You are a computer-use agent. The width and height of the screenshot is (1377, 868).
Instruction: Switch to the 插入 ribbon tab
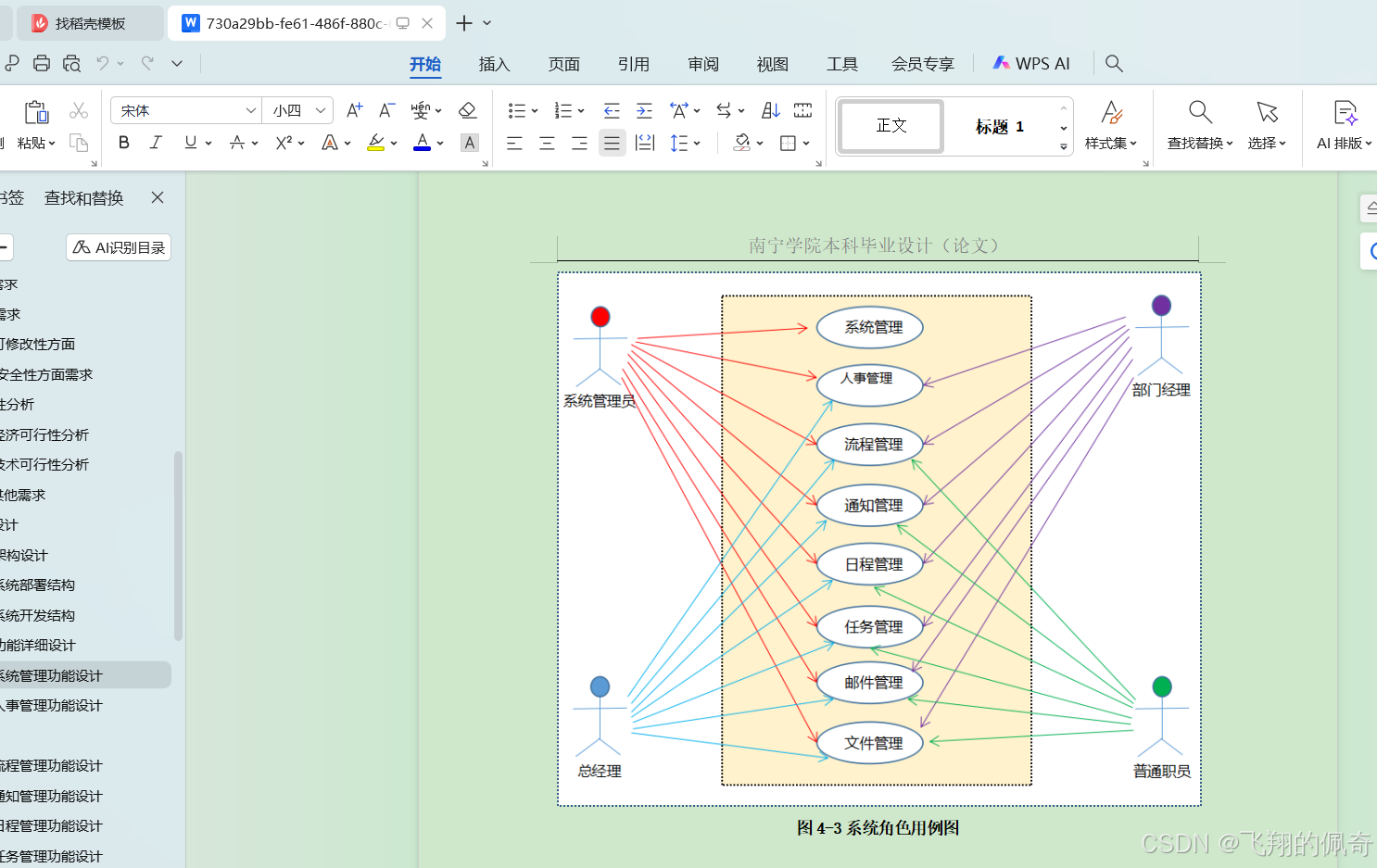(x=494, y=63)
